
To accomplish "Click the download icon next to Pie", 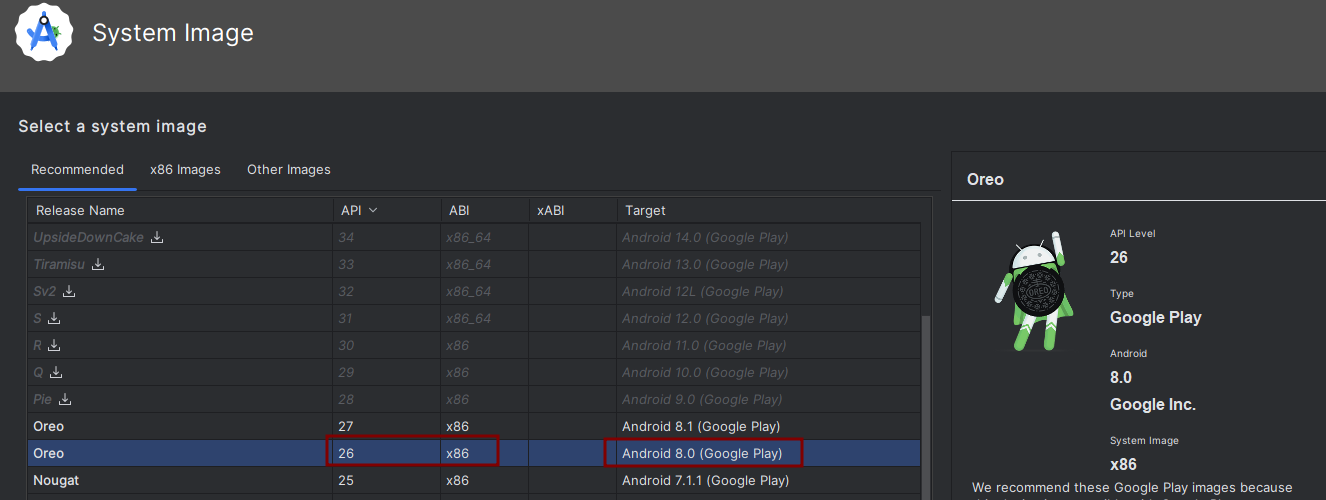I will point(65,400).
